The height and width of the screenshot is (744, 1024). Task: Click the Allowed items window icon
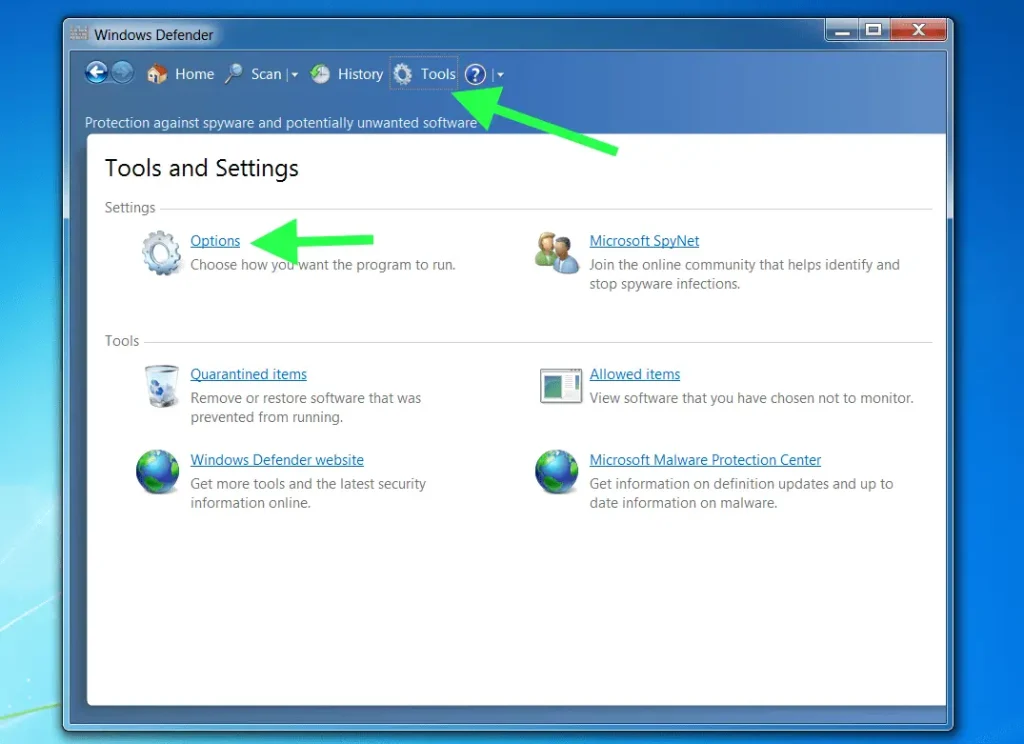(560, 386)
